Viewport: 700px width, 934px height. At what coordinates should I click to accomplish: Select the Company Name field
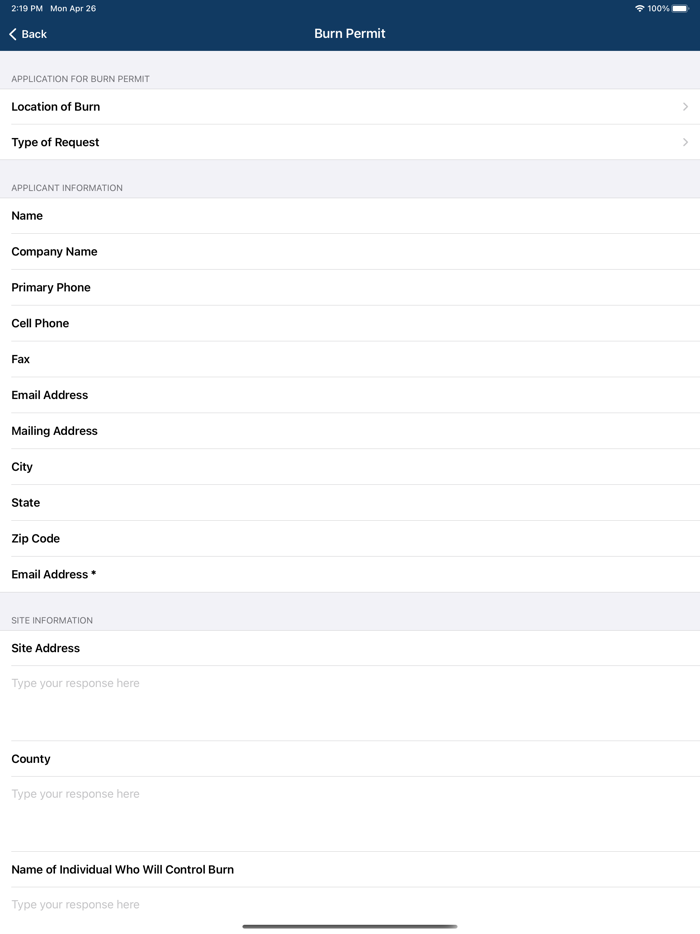350,251
